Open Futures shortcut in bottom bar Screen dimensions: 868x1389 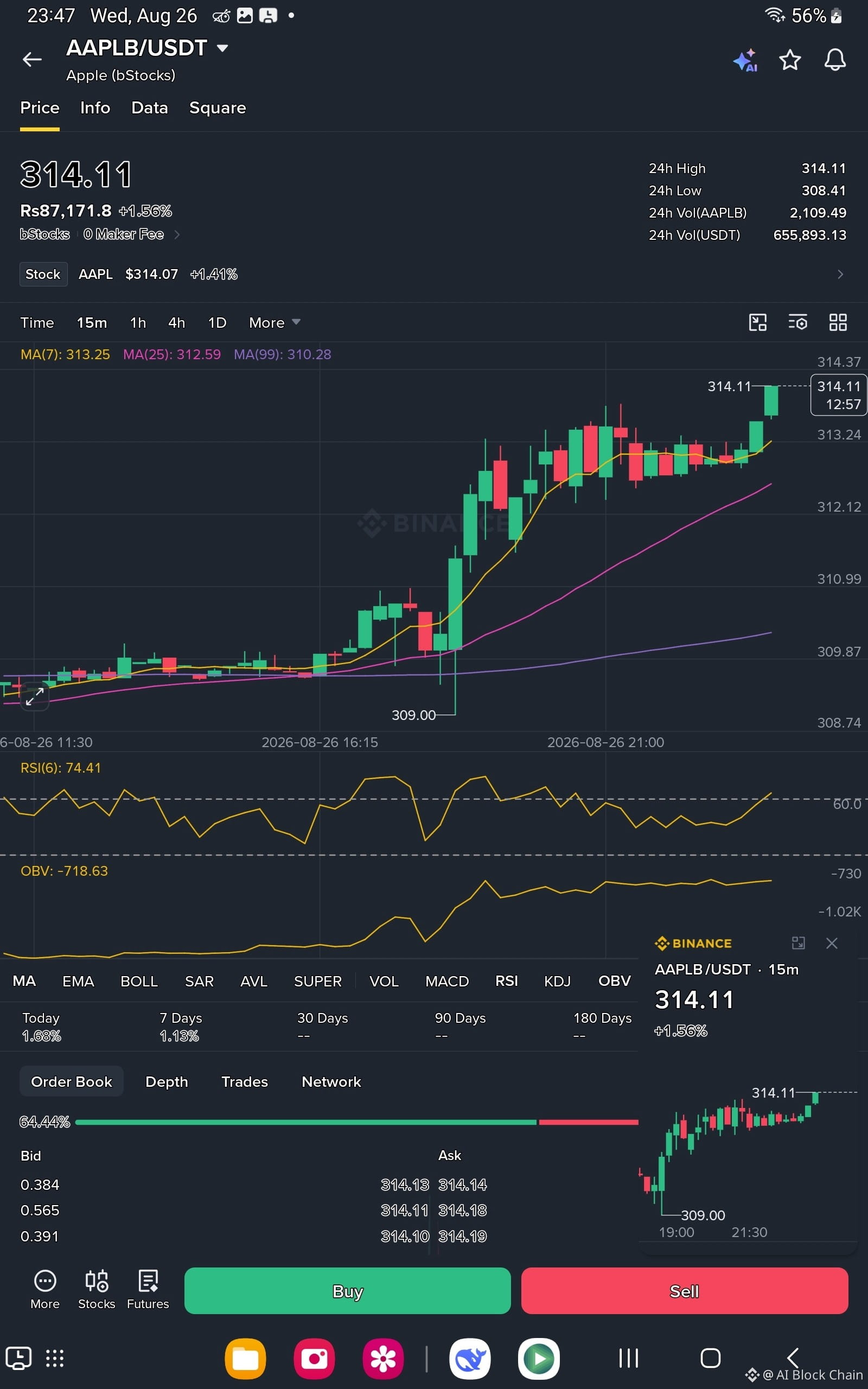pyautogui.click(x=148, y=1290)
